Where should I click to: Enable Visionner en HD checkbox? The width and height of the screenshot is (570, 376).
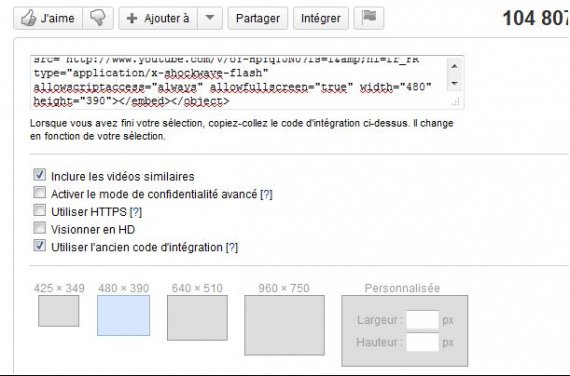coord(39,228)
